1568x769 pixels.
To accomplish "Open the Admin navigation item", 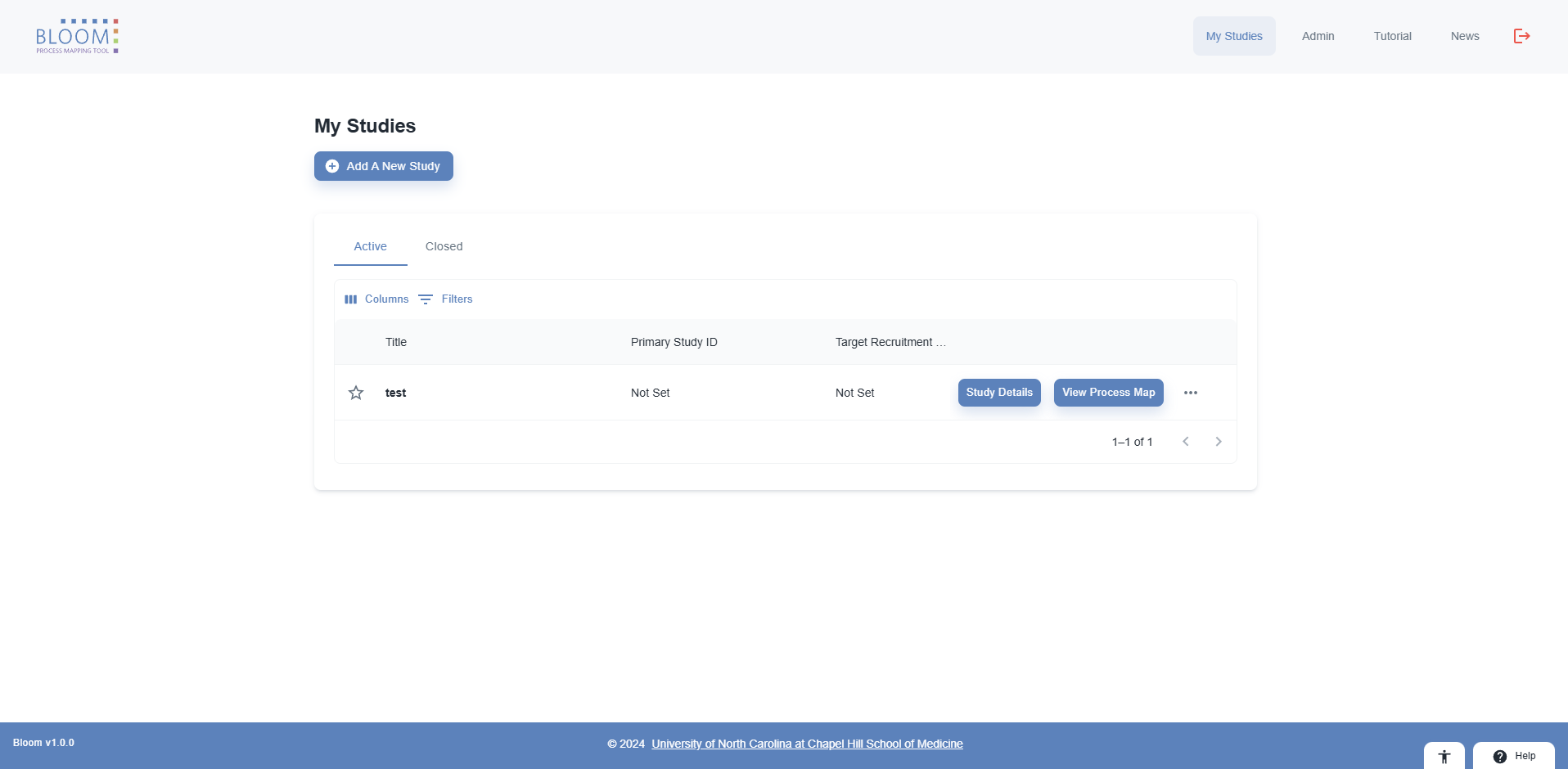I will pyautogui.click(x=1318, y=36).
